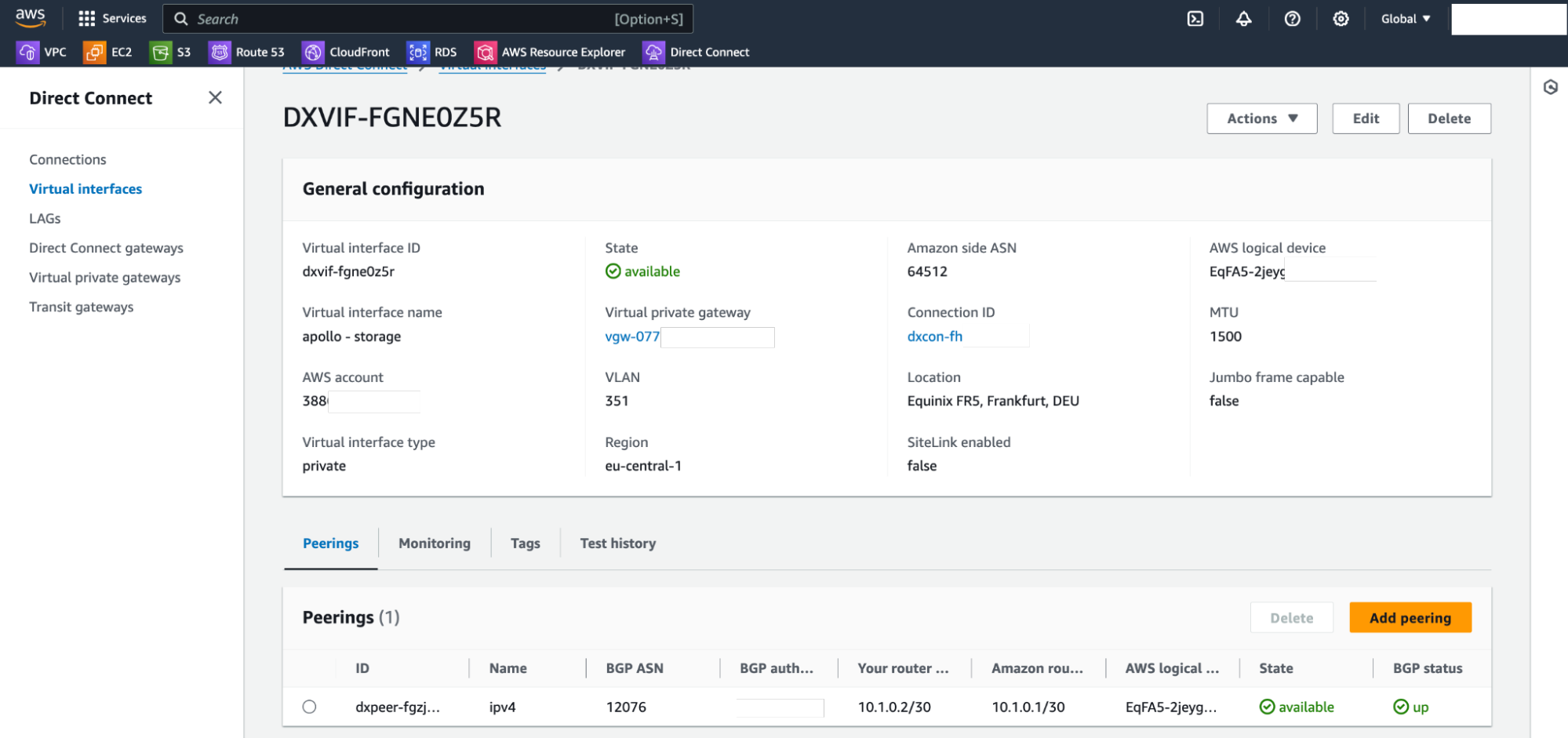This screenshot has width=1568, height=738.
Task: Go to Transit gateways in sidebar
Action: pyautogui.click(x=81, y=307)
